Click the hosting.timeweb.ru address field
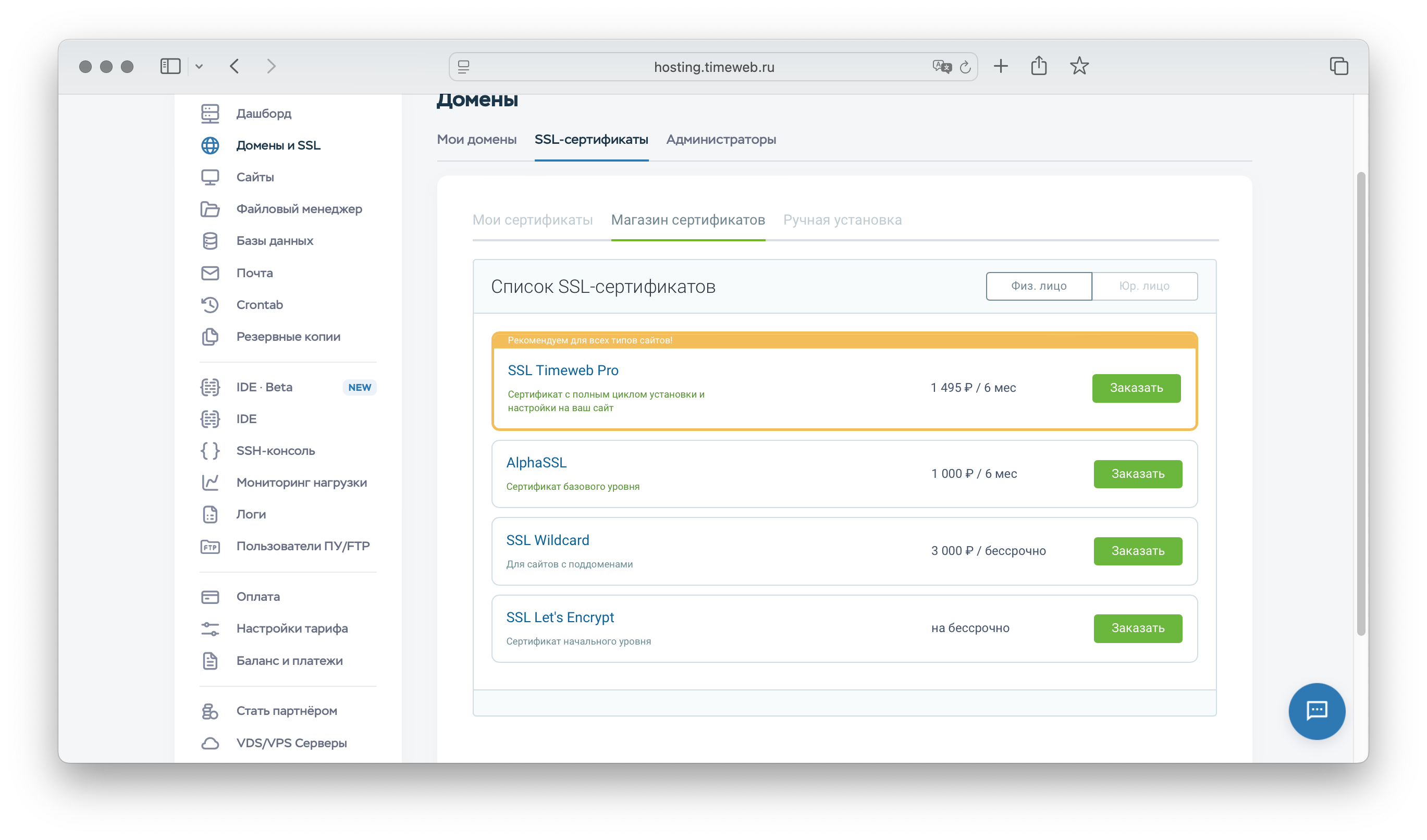Screen dimensions: 1427x840 [x=713, y=67]
